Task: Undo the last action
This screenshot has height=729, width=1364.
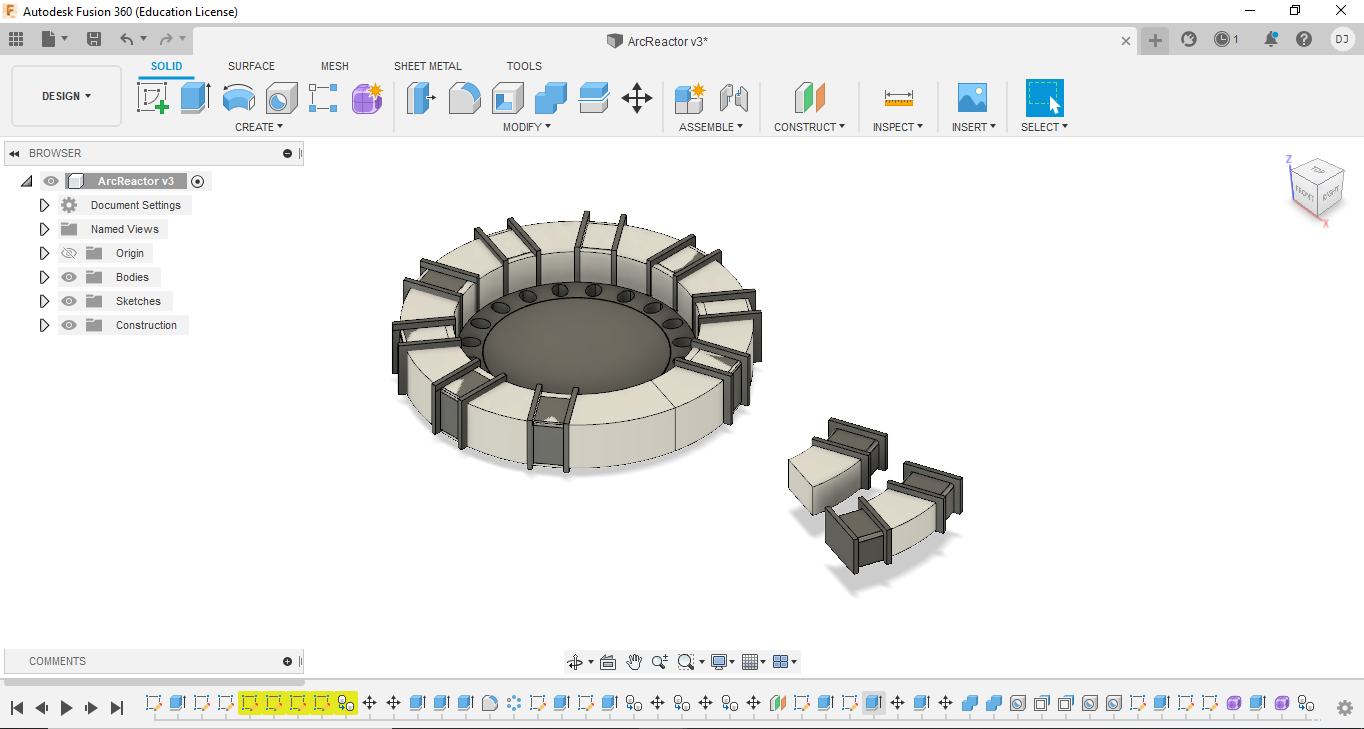Action: (x=127, y=39)
